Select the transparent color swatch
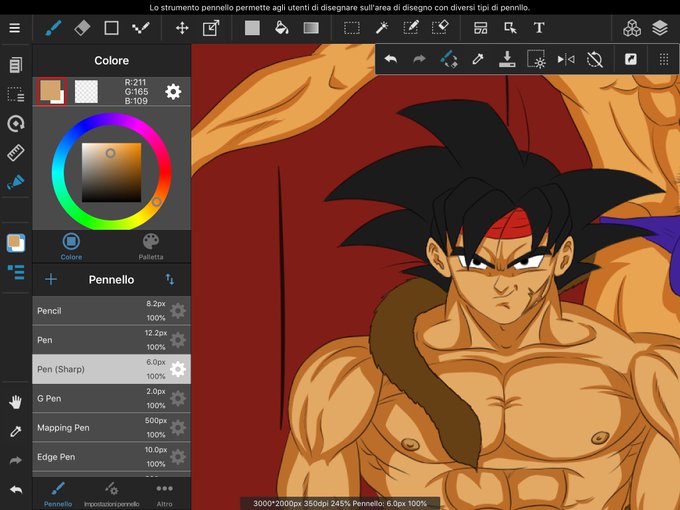The image size is (680, 510). click(86, 92)
